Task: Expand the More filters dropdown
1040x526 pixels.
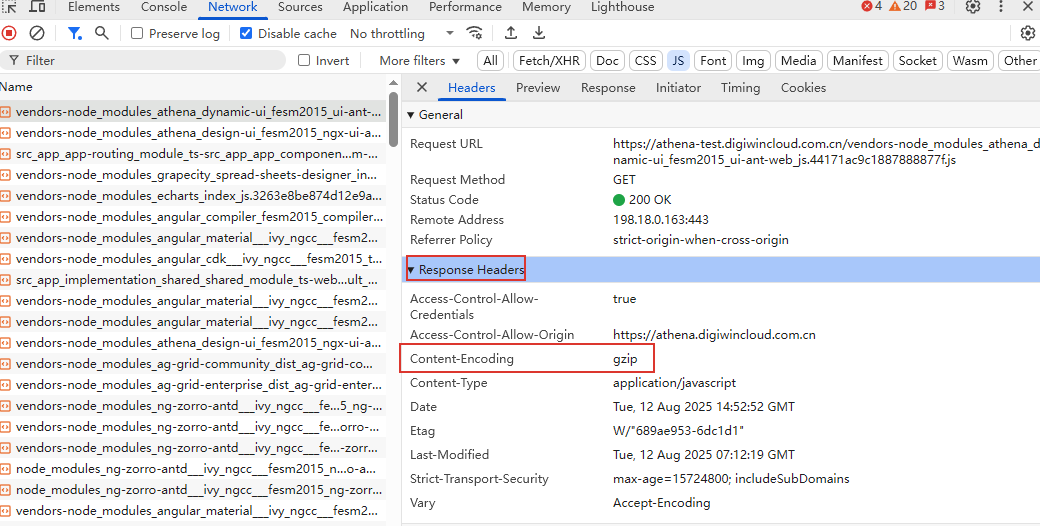Action: pyautogui.click(x=419, y=61)
